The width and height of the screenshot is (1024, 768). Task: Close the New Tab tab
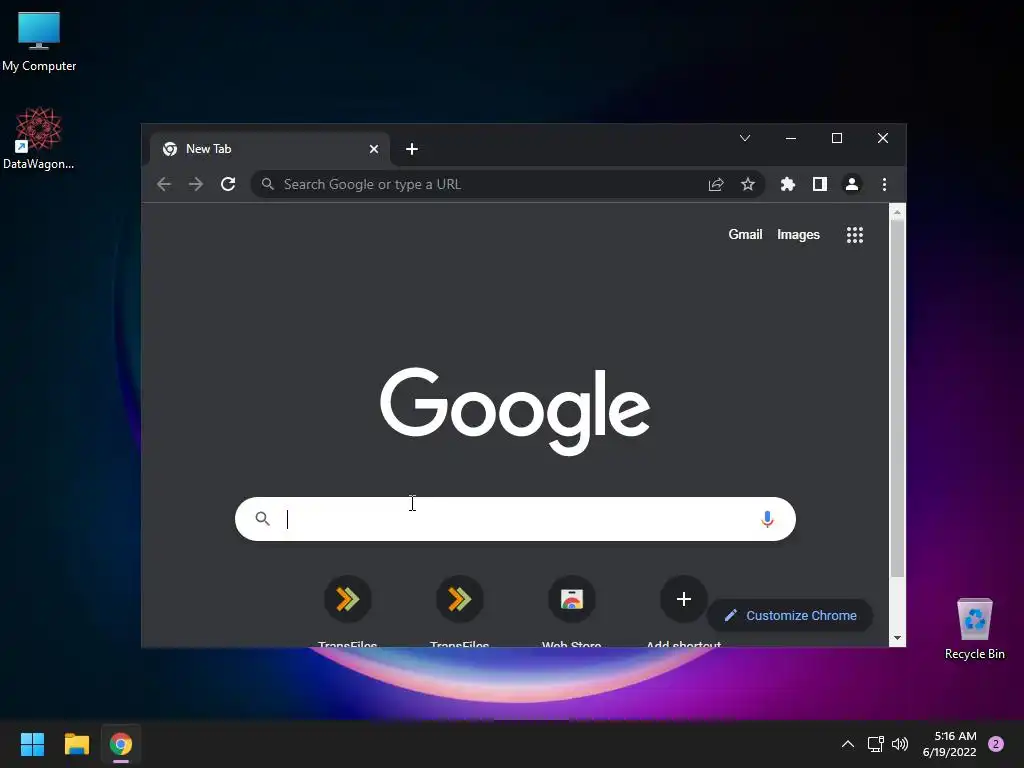point(374,149)
